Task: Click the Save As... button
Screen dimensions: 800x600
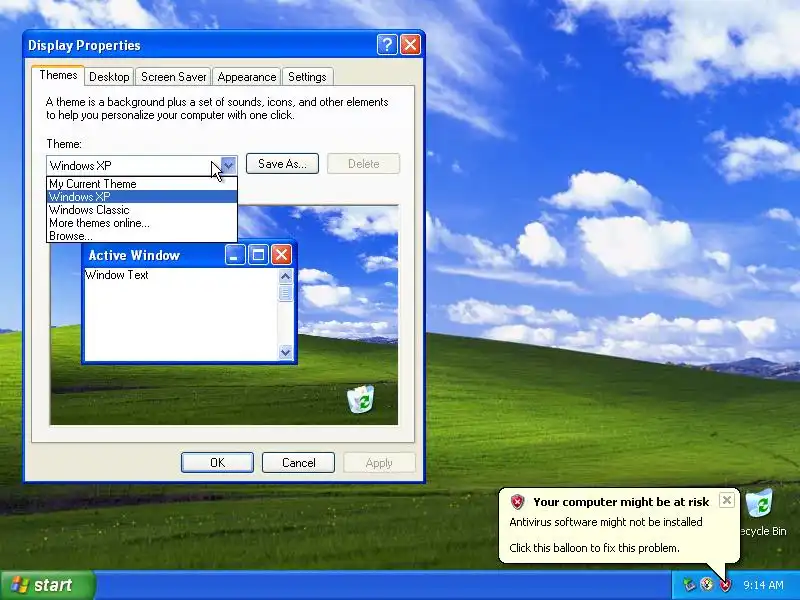Action: point(282,164)
